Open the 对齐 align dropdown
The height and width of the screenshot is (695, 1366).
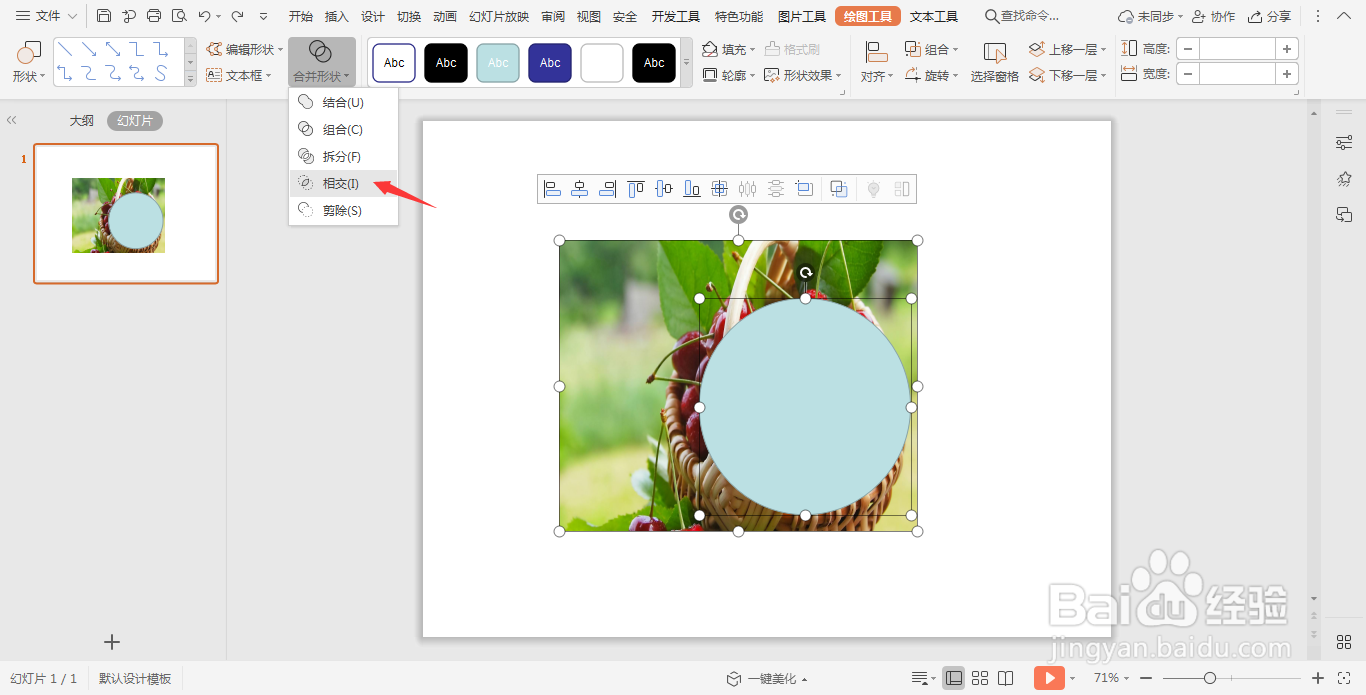(x=877, y=62)
